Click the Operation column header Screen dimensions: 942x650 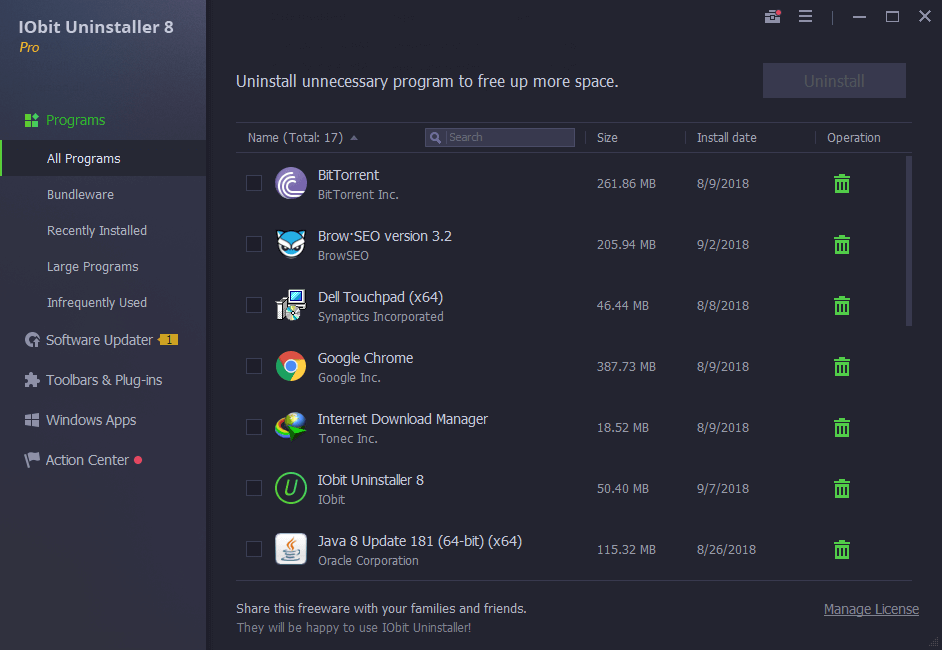(853, 138)
